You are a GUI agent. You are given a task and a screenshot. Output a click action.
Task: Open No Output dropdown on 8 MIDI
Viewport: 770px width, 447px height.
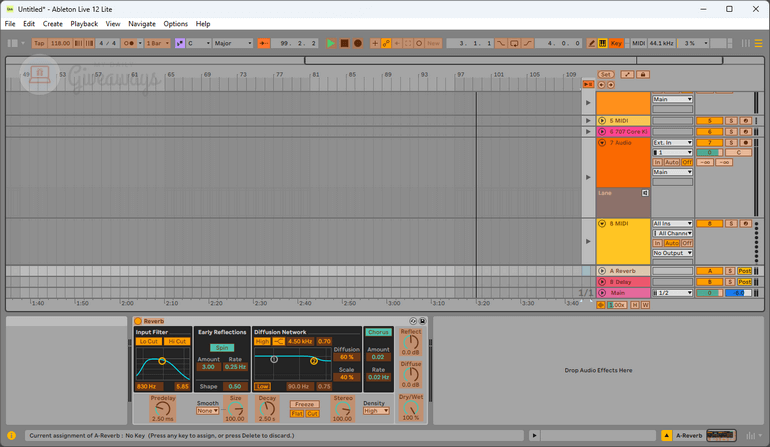coord(672,253)
